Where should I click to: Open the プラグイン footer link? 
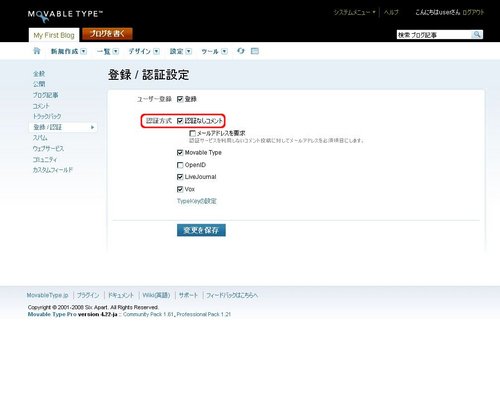tap(88, 295)
